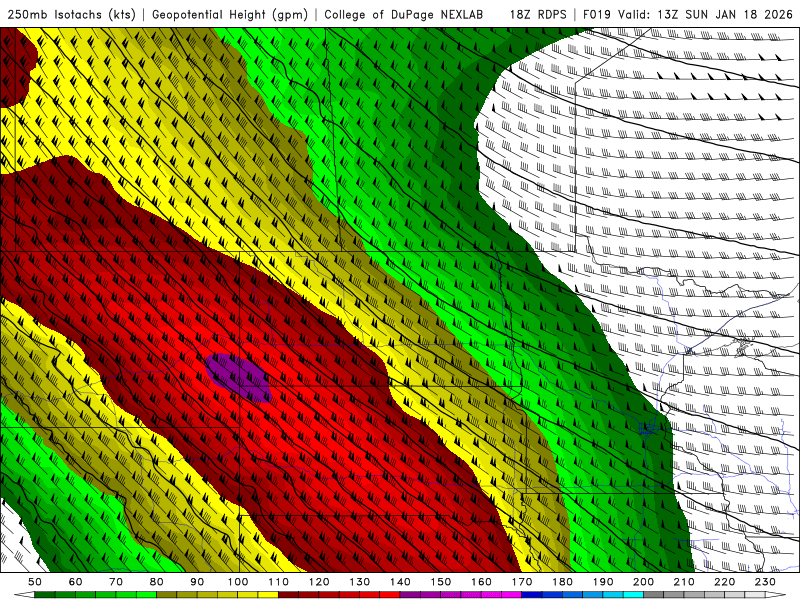
Task: Click the 180 value on the color scale
Action: 562,582
